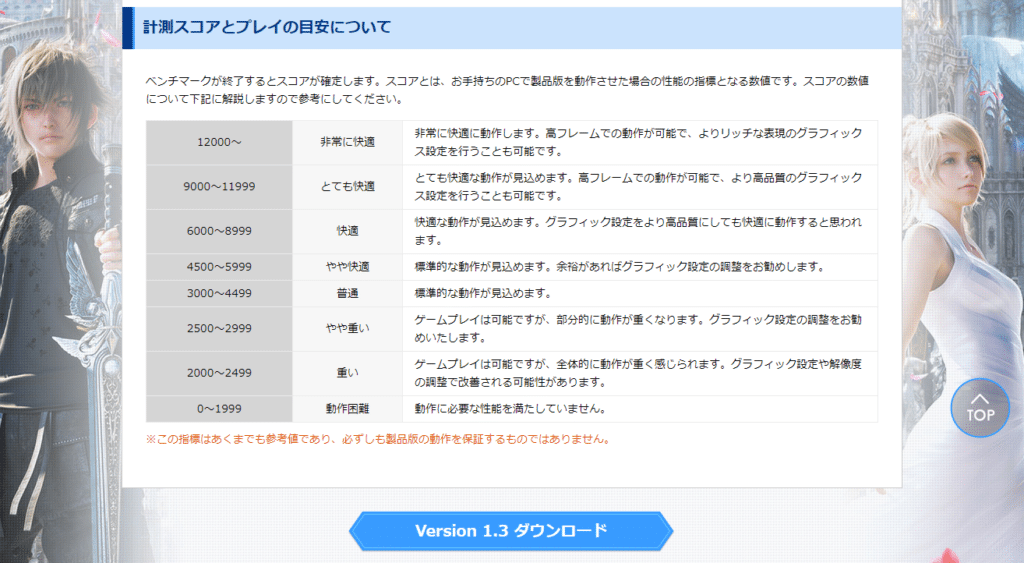Click the やや重い rating cell
The width and height of the screenshot is (1024, 563).
tap(347, 329)
